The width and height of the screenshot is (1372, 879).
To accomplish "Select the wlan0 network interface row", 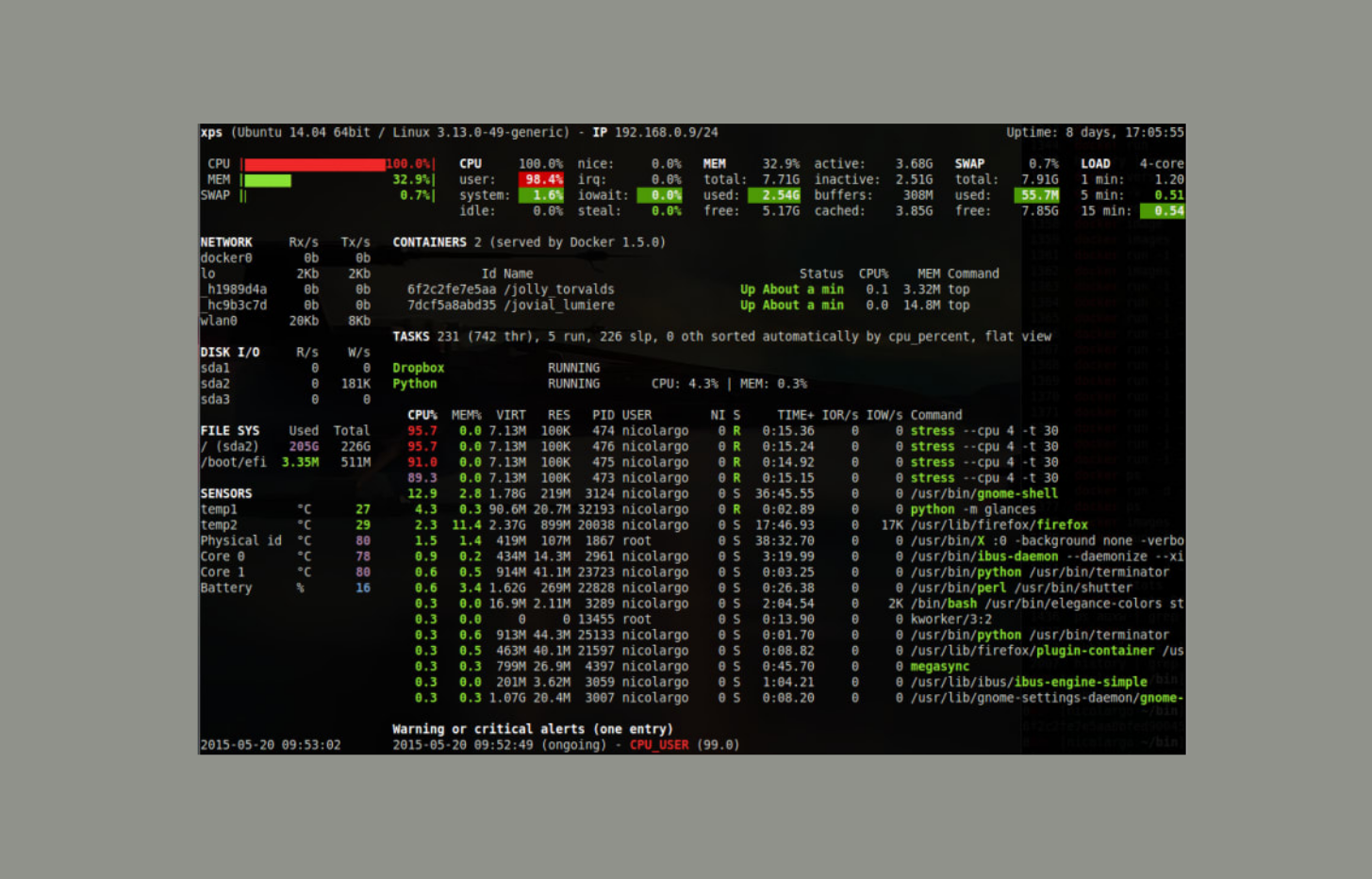I will [285, 321].
